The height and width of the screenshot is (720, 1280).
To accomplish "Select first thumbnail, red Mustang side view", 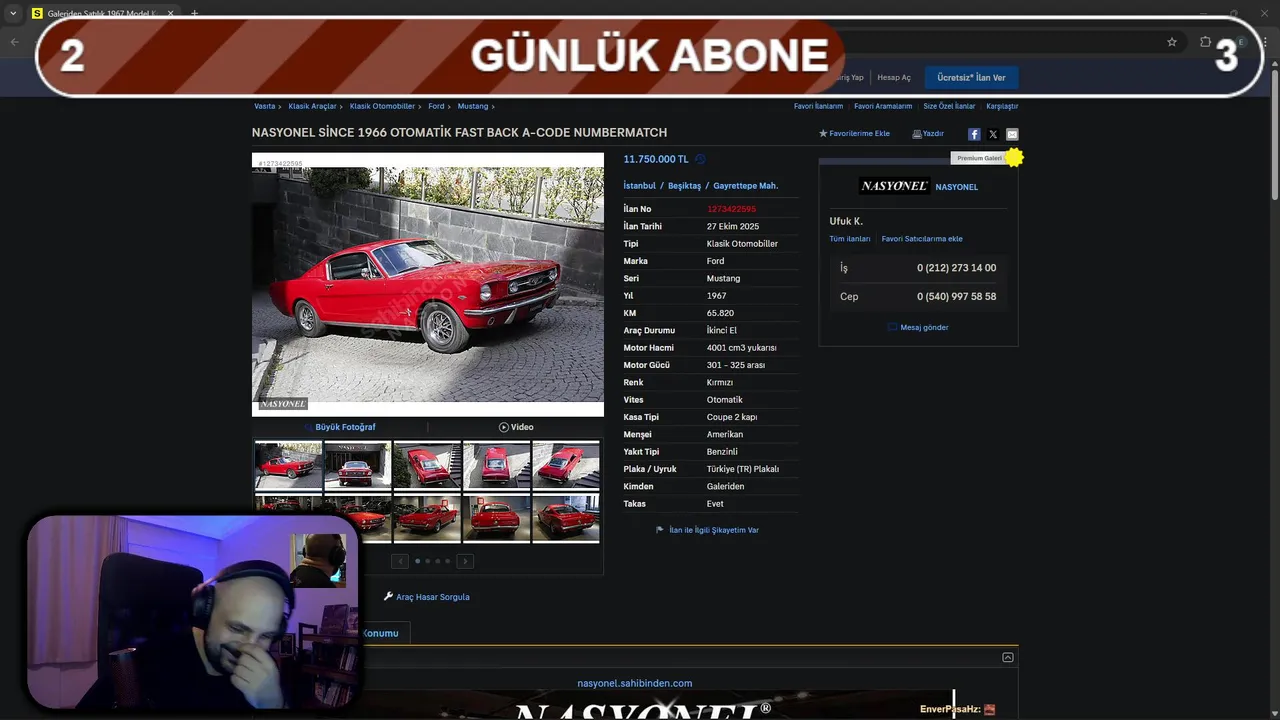I will click(x=288, y=466).
